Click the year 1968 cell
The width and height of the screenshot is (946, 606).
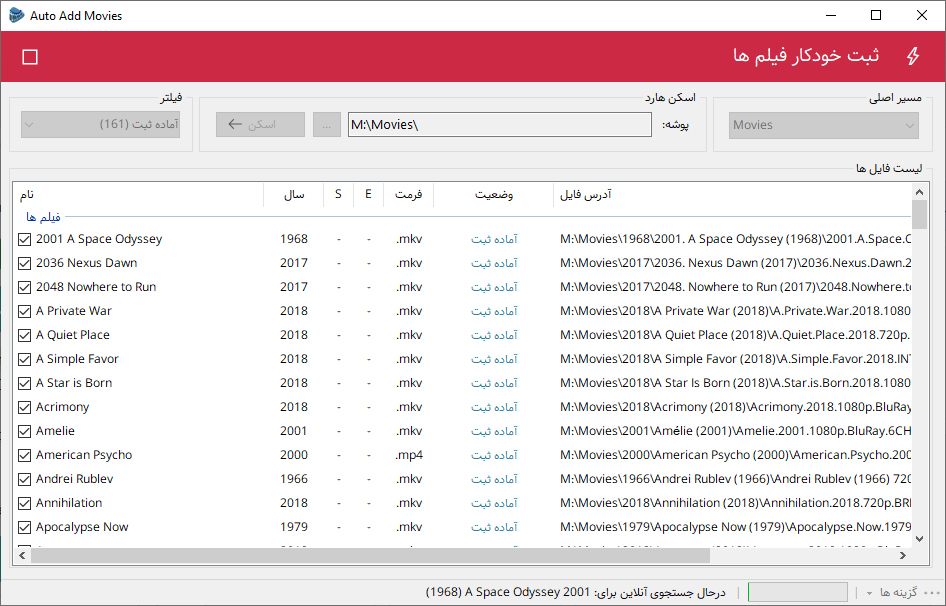pos(294,239)
